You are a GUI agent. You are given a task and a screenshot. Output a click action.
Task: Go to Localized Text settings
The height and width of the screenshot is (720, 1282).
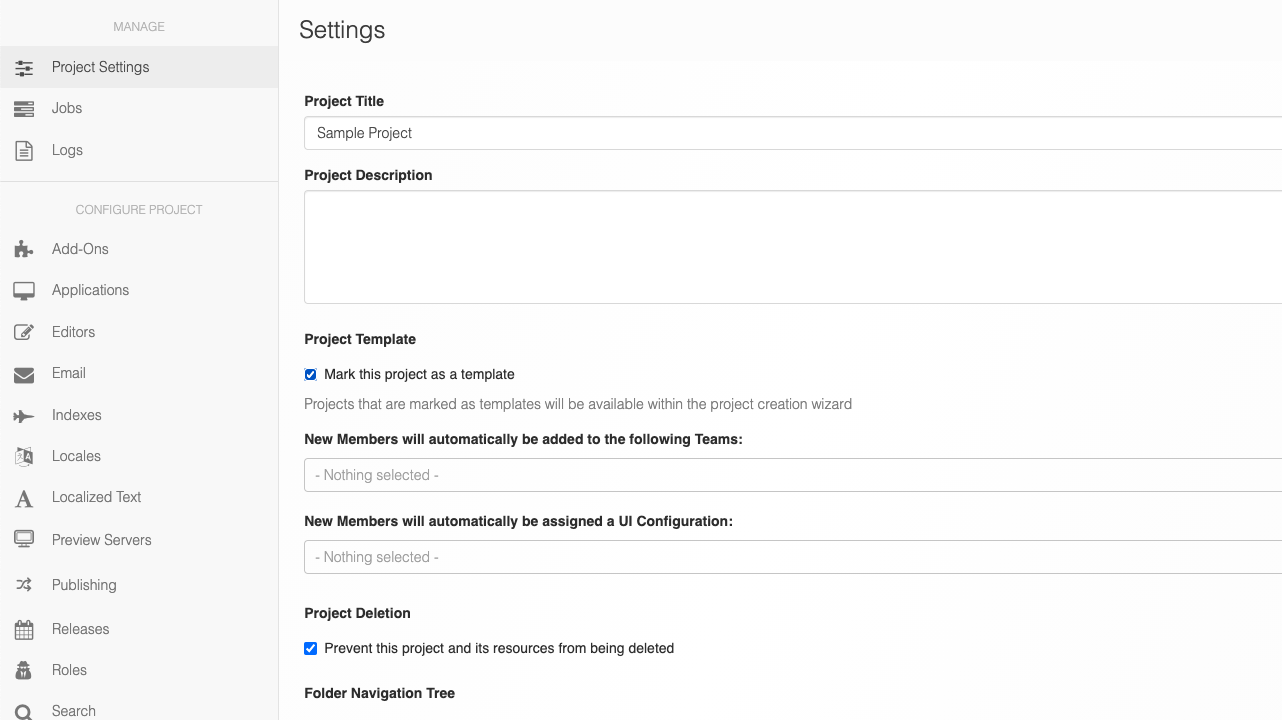point(96,497)
